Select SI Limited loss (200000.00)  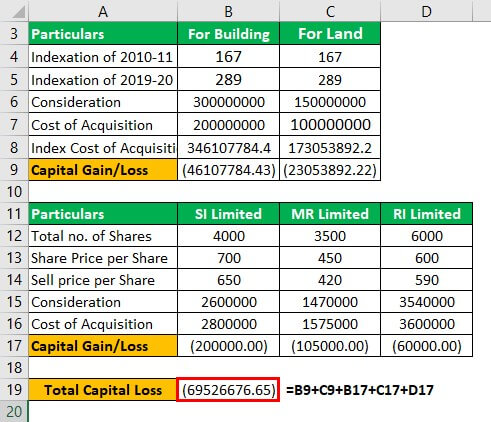pyautogui.click(x=228, y=346)
